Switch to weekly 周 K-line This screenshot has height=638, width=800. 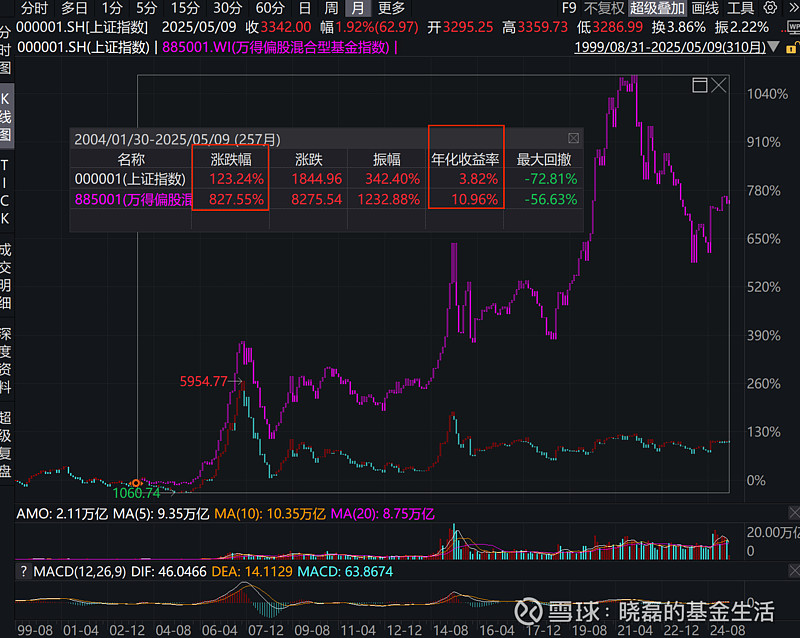(x=331, y=8)
